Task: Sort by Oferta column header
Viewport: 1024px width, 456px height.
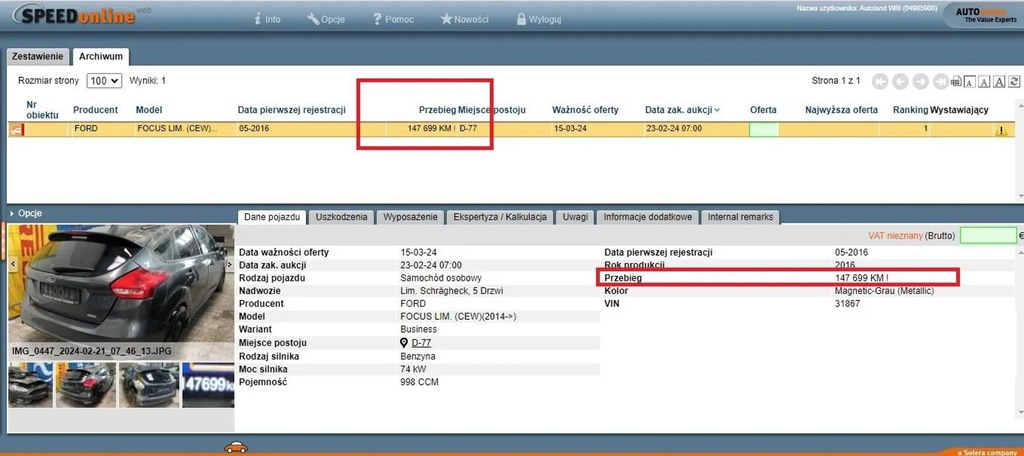Action: pos(763,110)
